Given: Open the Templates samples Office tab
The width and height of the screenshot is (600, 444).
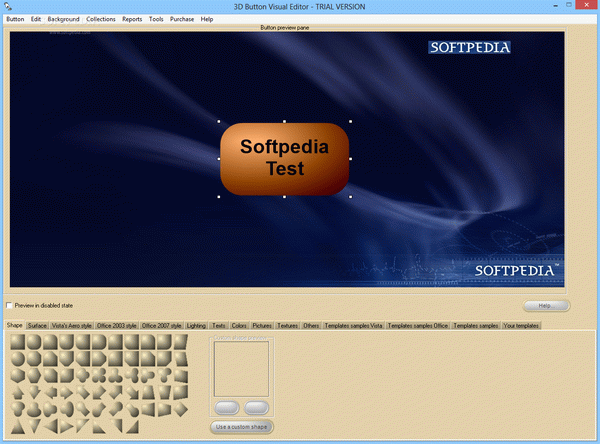Looking at the screenshot, I should [x=418, y=326].
